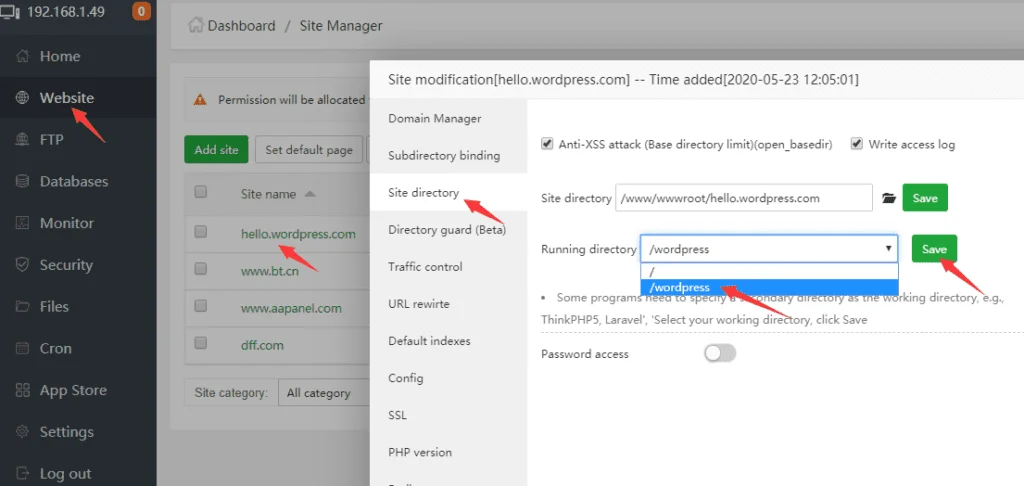Viewport: 1024px width, 486px height.
Task: Click the Monitor chart icon
Action: [x=23, y=223]
